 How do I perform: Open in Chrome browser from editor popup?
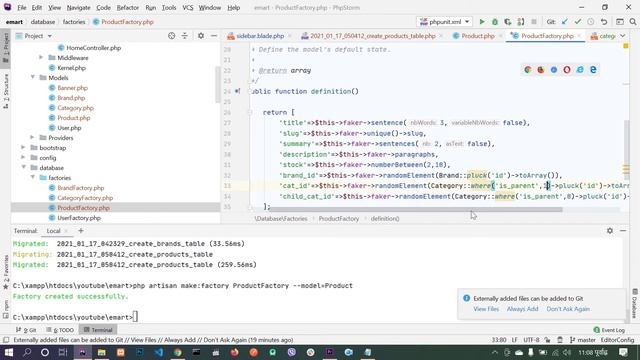coord(528,70)
